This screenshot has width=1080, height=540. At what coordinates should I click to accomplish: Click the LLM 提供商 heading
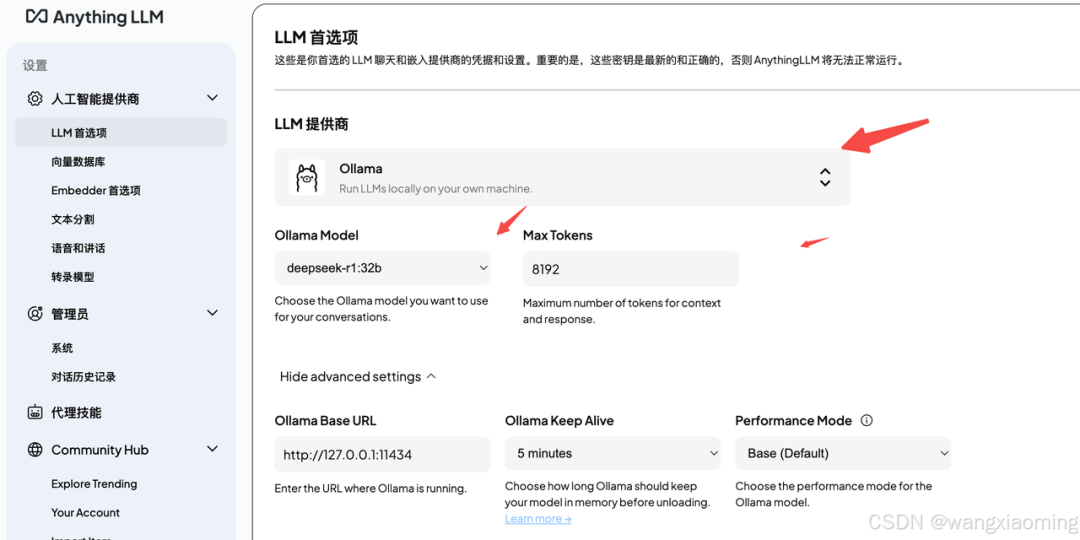pos(311,124)
